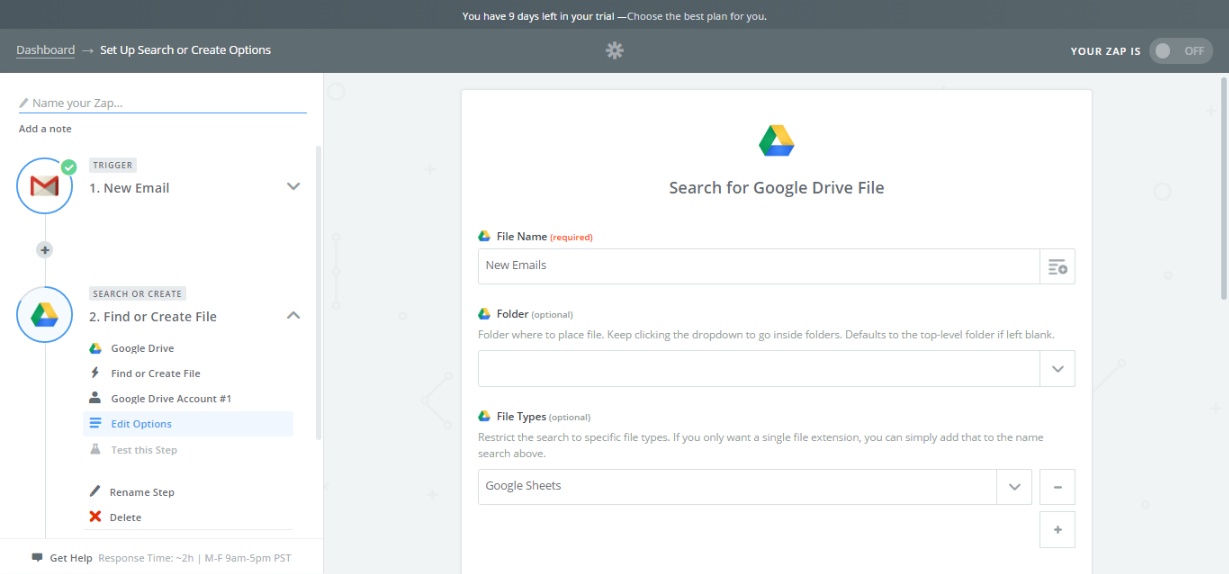
Task: Click the pencil icon next to Rename Step
Action: pos(95,492)
